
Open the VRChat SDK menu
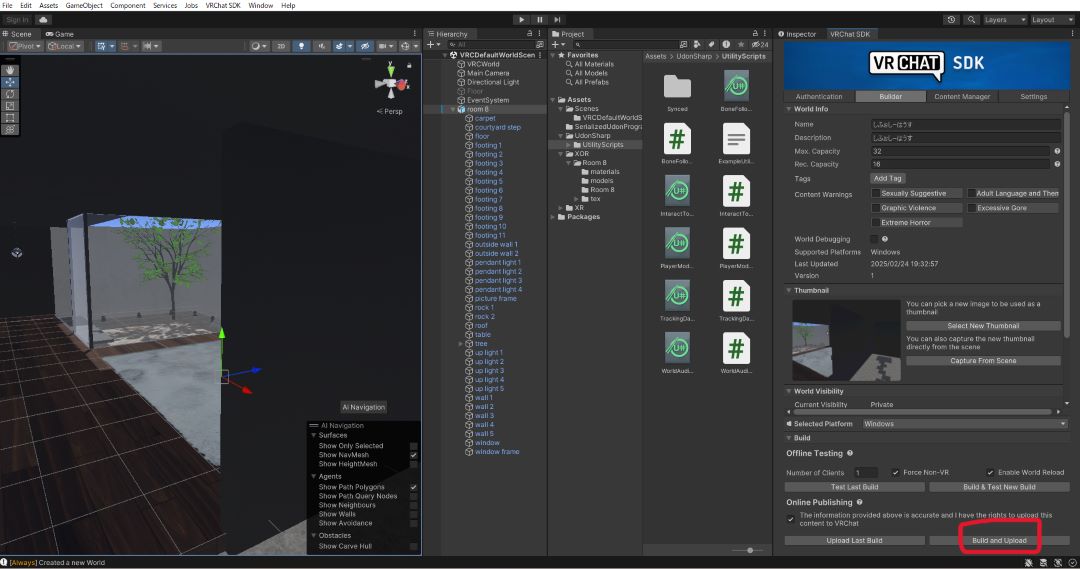222,6
